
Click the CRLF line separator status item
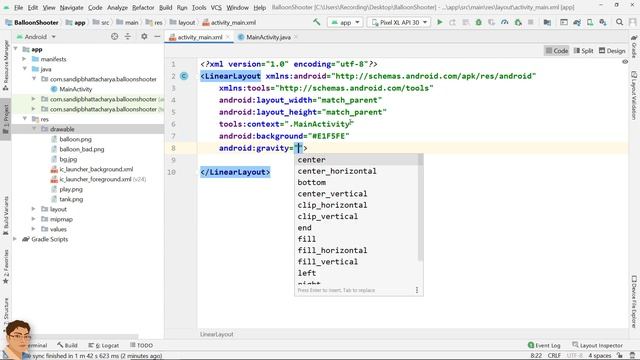pyautogui.click(x=554, y=356)
